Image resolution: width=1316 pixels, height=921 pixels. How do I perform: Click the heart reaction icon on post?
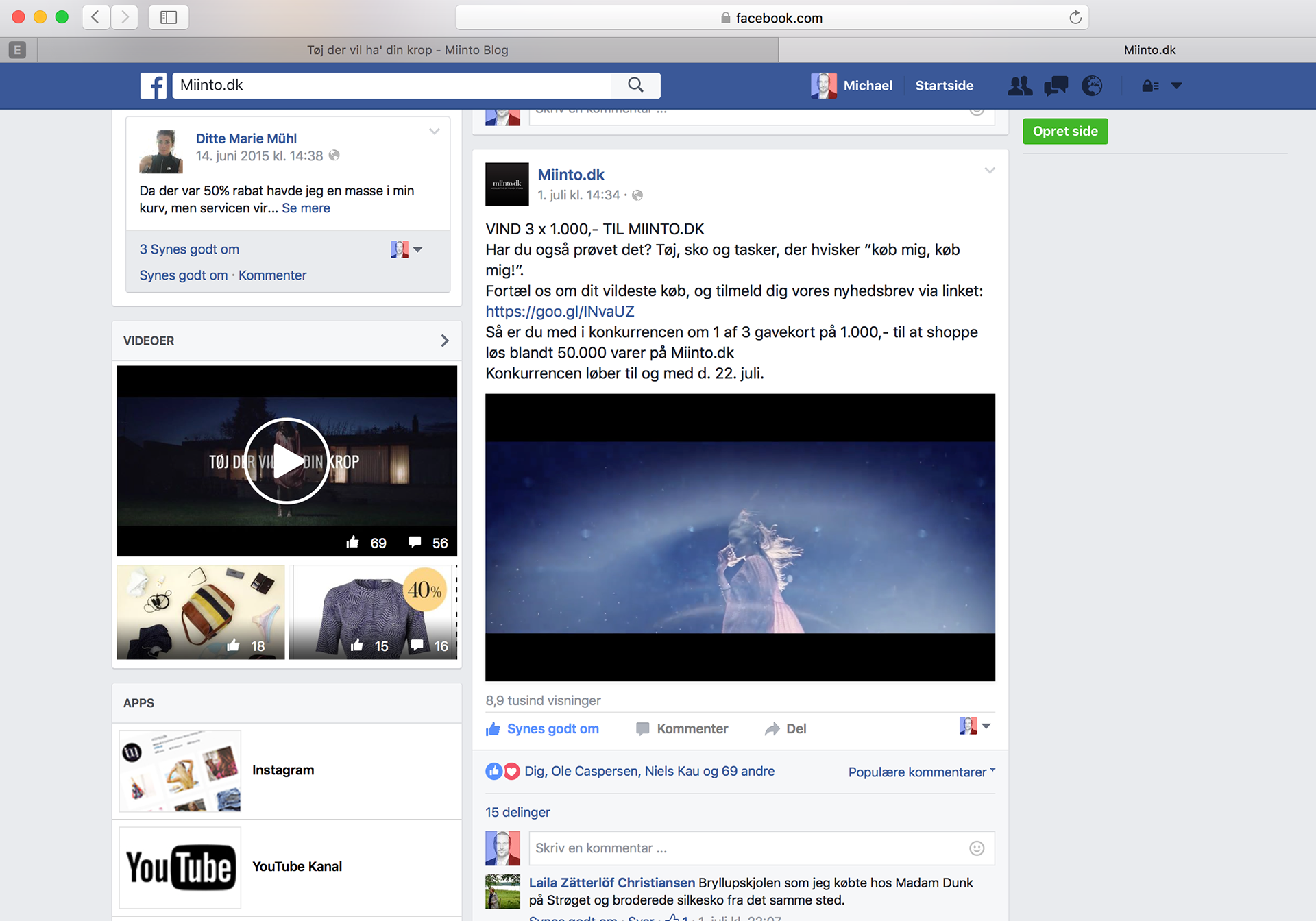[512, 772]
